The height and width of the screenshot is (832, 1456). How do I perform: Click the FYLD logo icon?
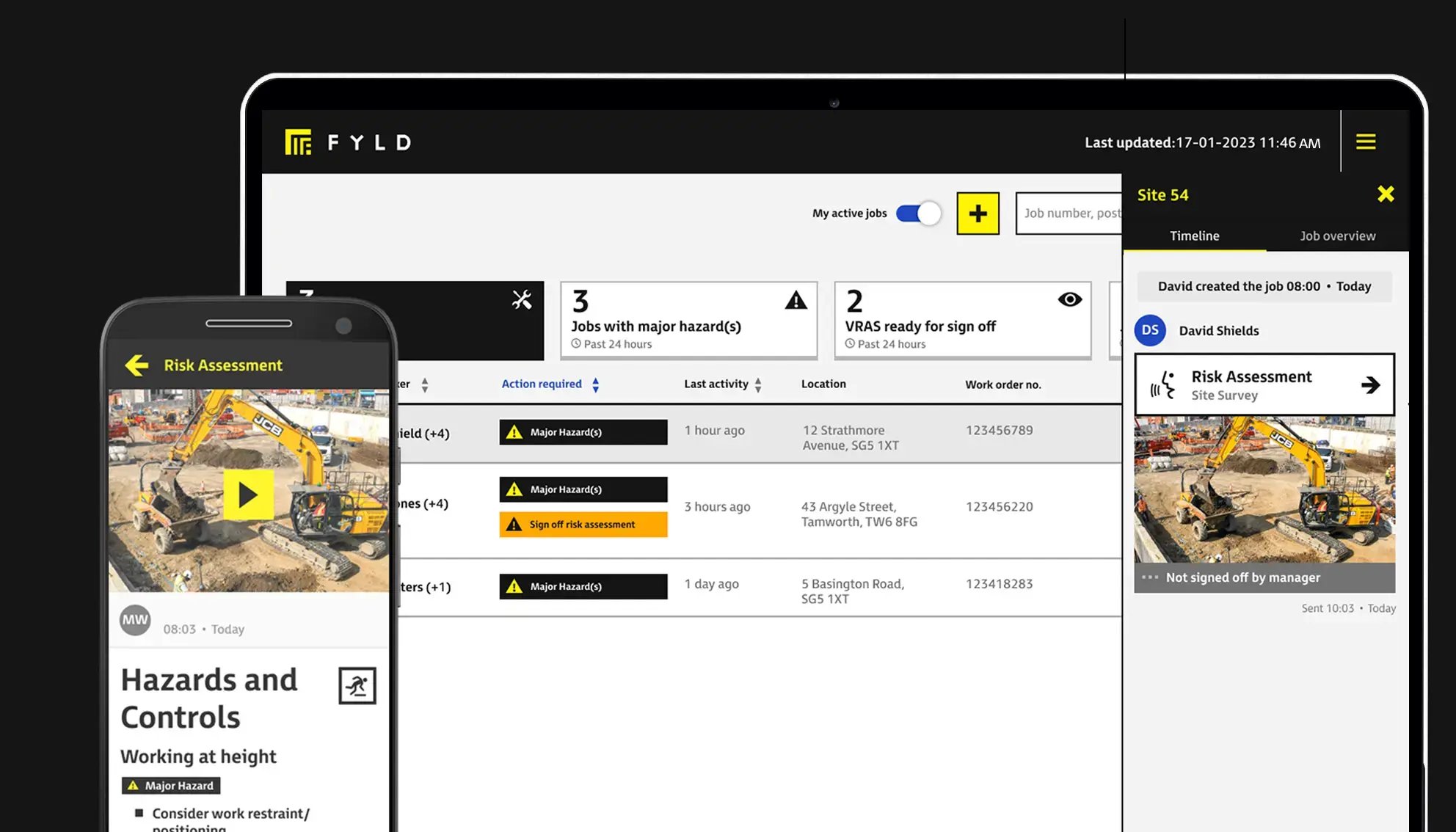point(298,142)
